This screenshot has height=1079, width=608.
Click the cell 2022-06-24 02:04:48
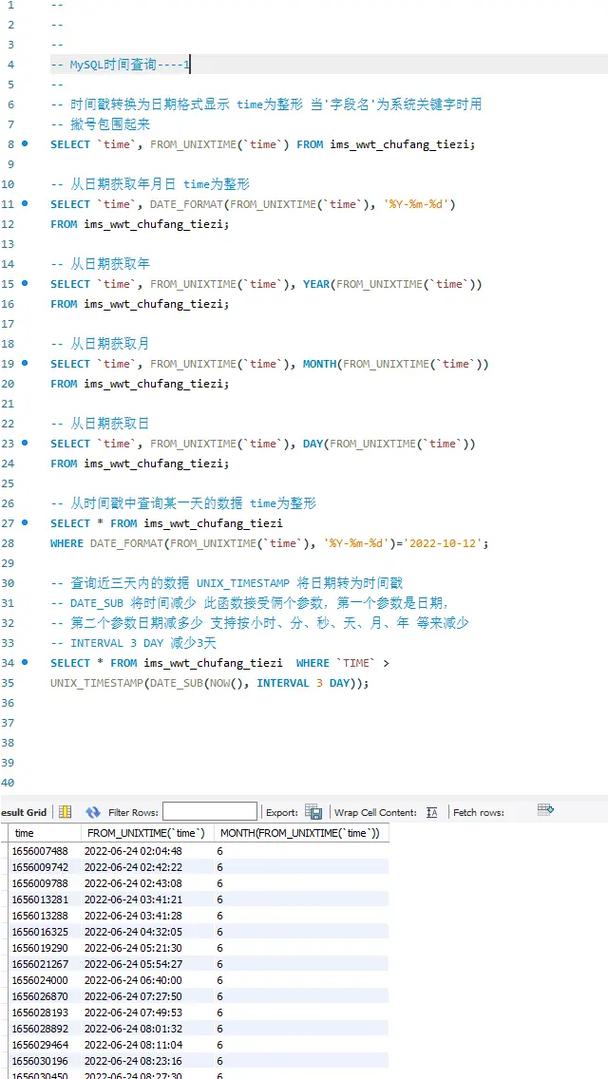tap(133, 851)
